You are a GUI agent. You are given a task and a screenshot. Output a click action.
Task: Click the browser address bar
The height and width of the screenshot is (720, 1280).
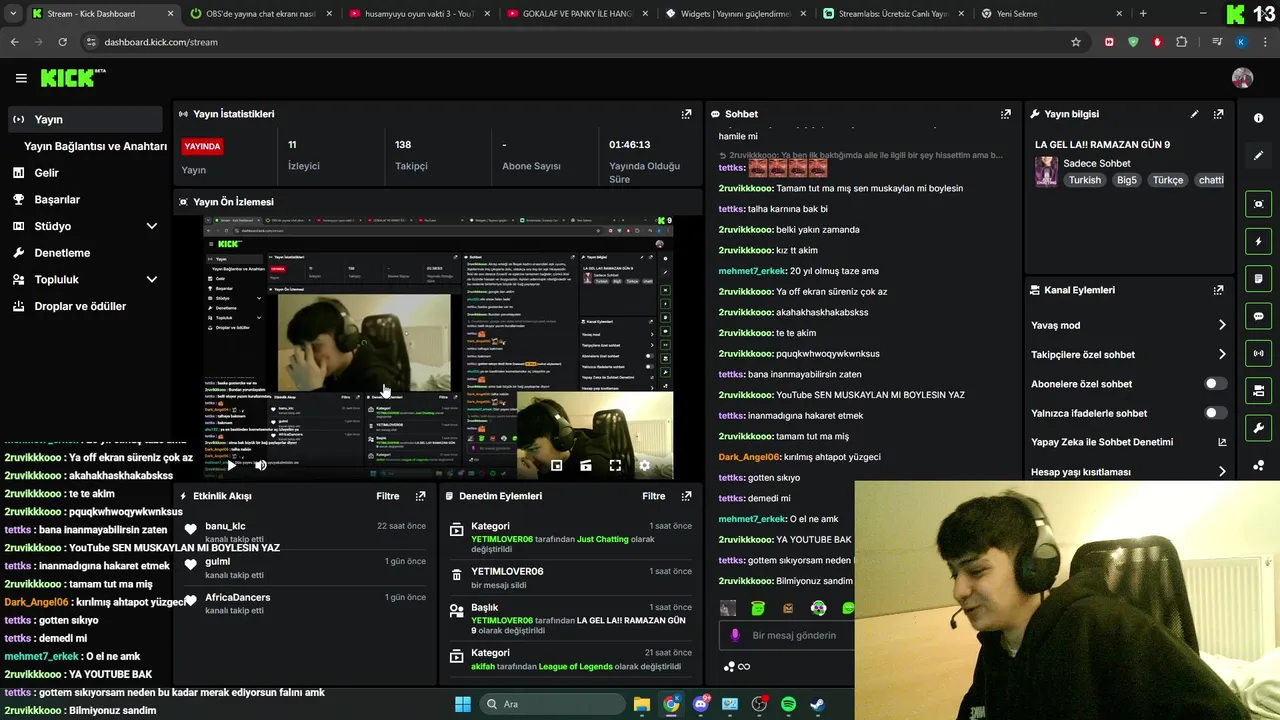click(x=575, y=42)
